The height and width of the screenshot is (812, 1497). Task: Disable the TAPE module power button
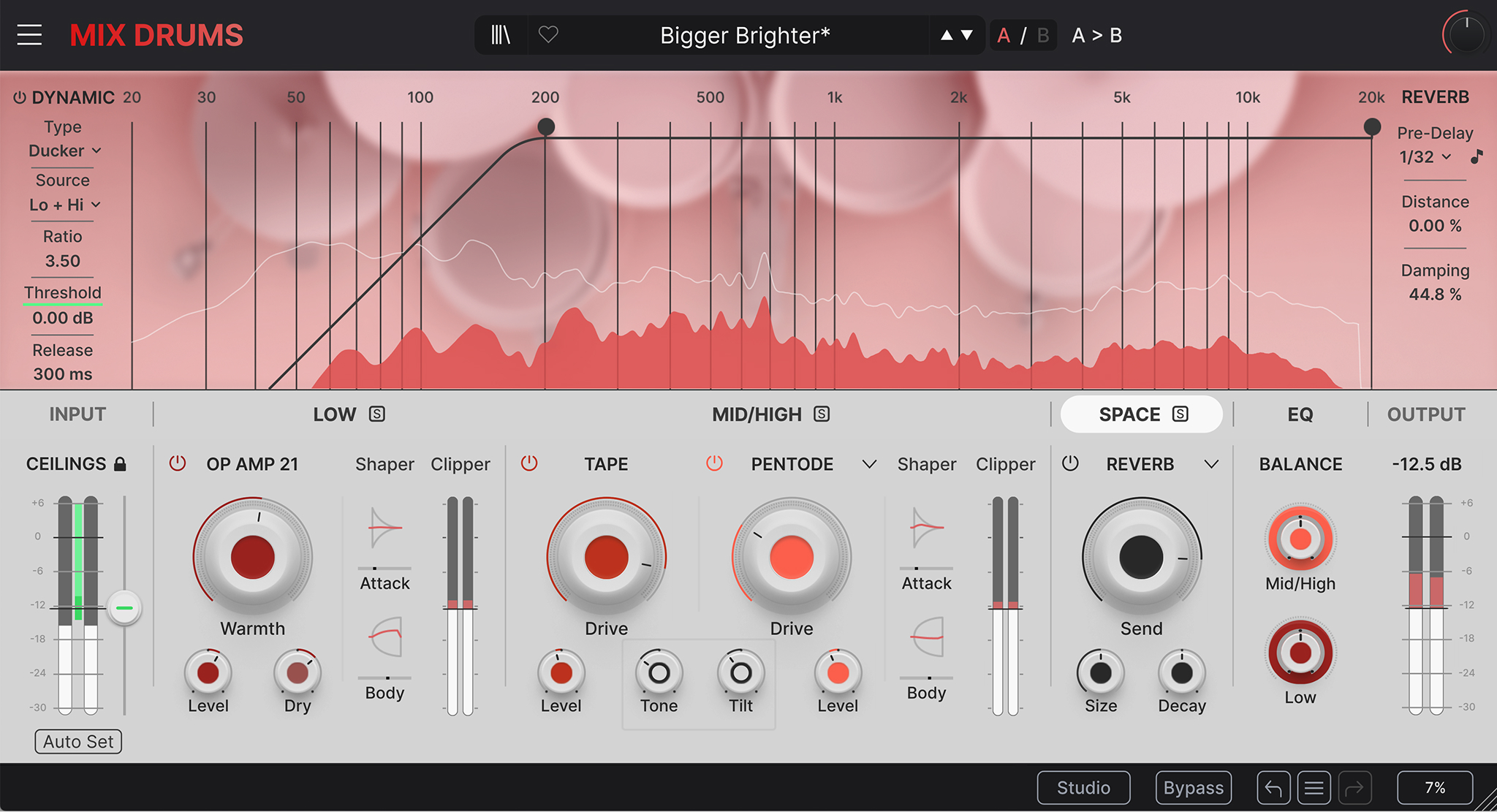click(x=529, y=463)
